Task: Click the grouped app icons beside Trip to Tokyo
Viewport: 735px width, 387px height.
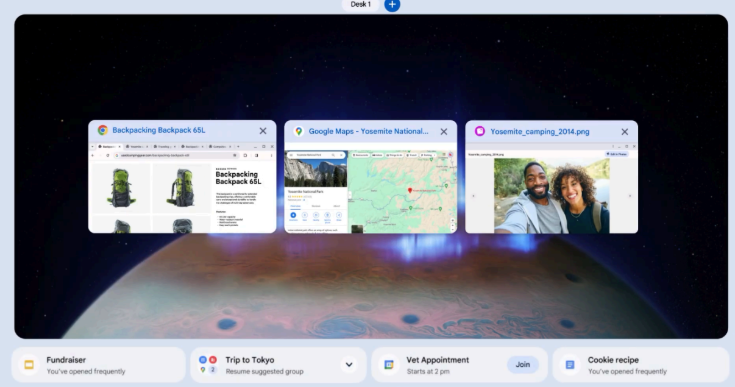Action: [x=208, y=365]
